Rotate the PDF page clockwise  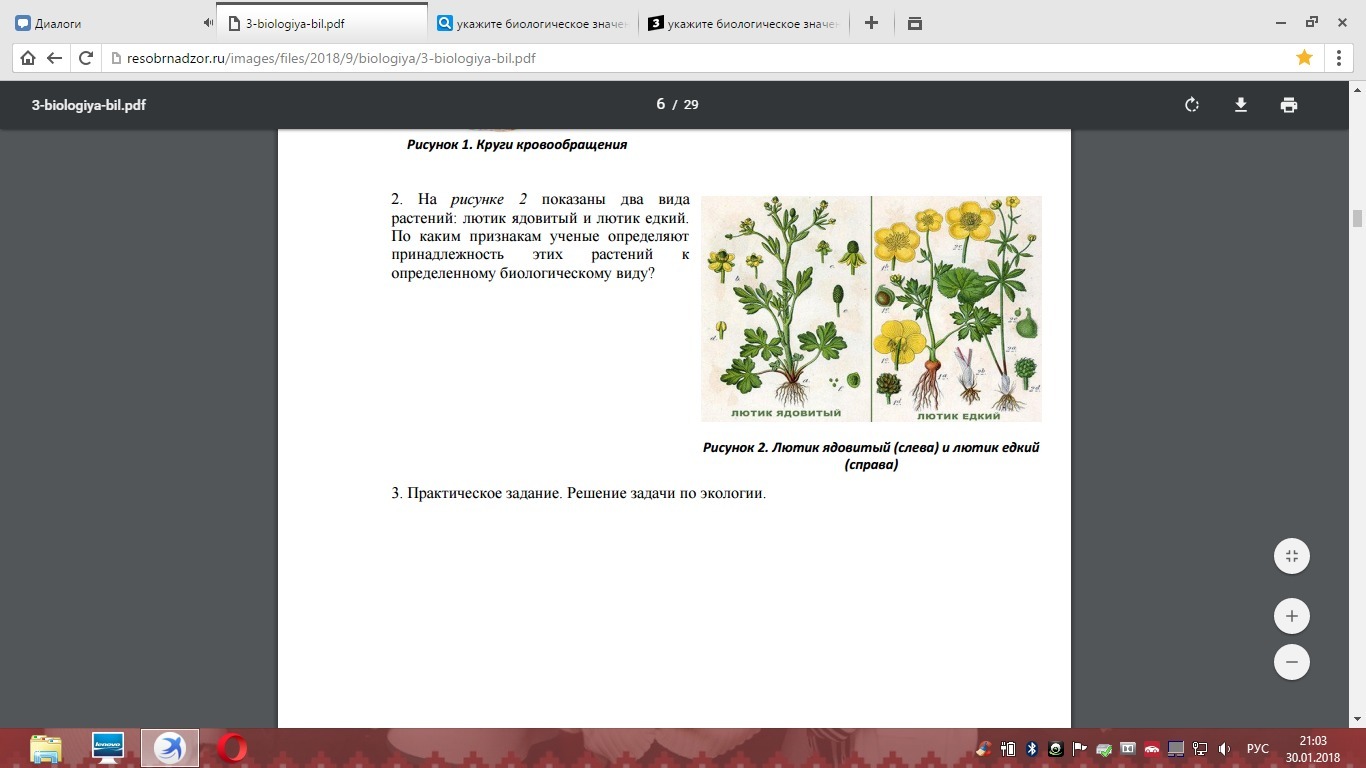point(1192,105)
